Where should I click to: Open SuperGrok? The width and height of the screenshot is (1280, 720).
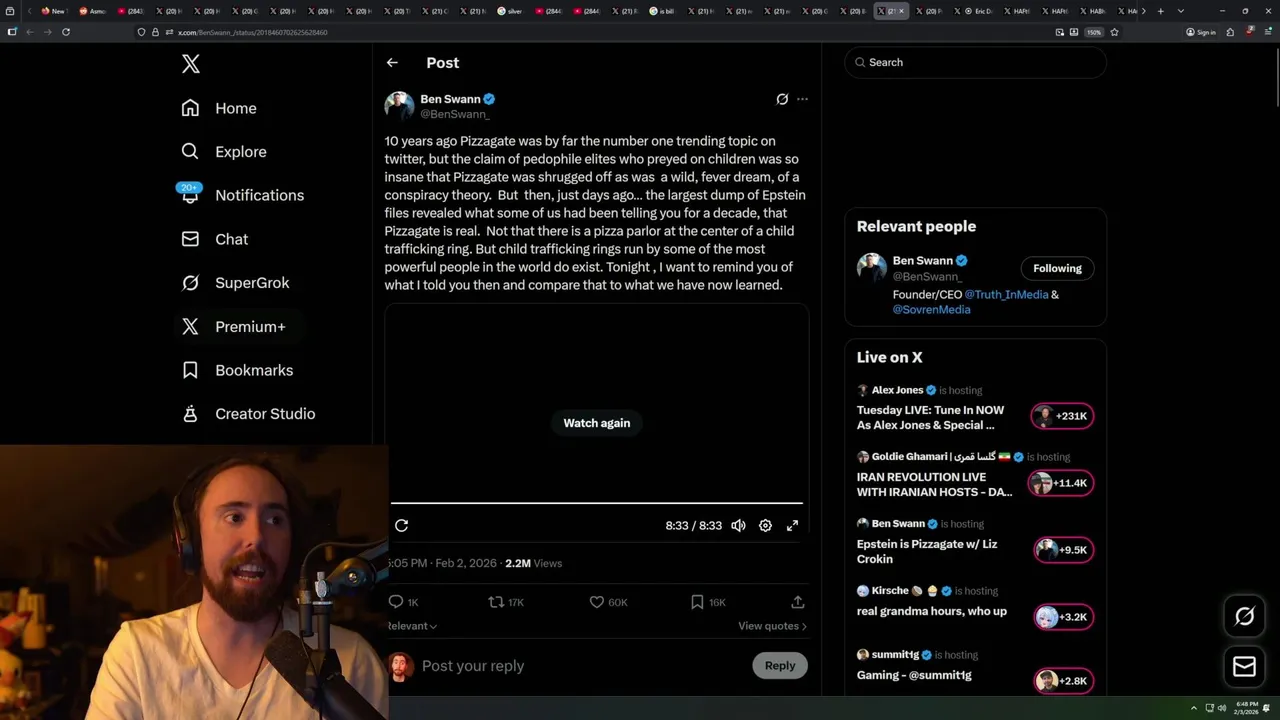235,283
